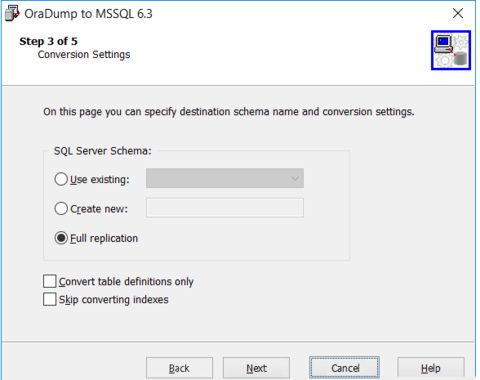This screenshot has width=480, height=380.
Task: Close the OraDump to MSSQL window
Action: [x=458, y=13]
